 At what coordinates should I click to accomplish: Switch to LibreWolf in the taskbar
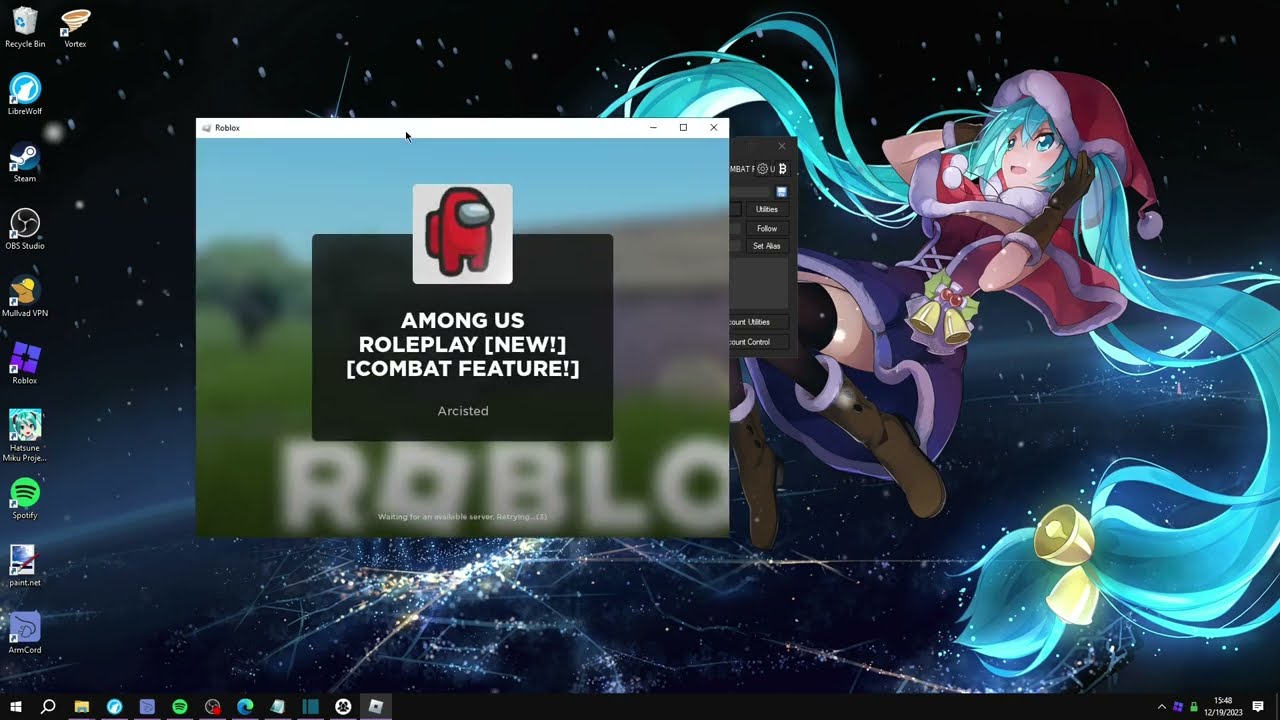tap(114, 707)
